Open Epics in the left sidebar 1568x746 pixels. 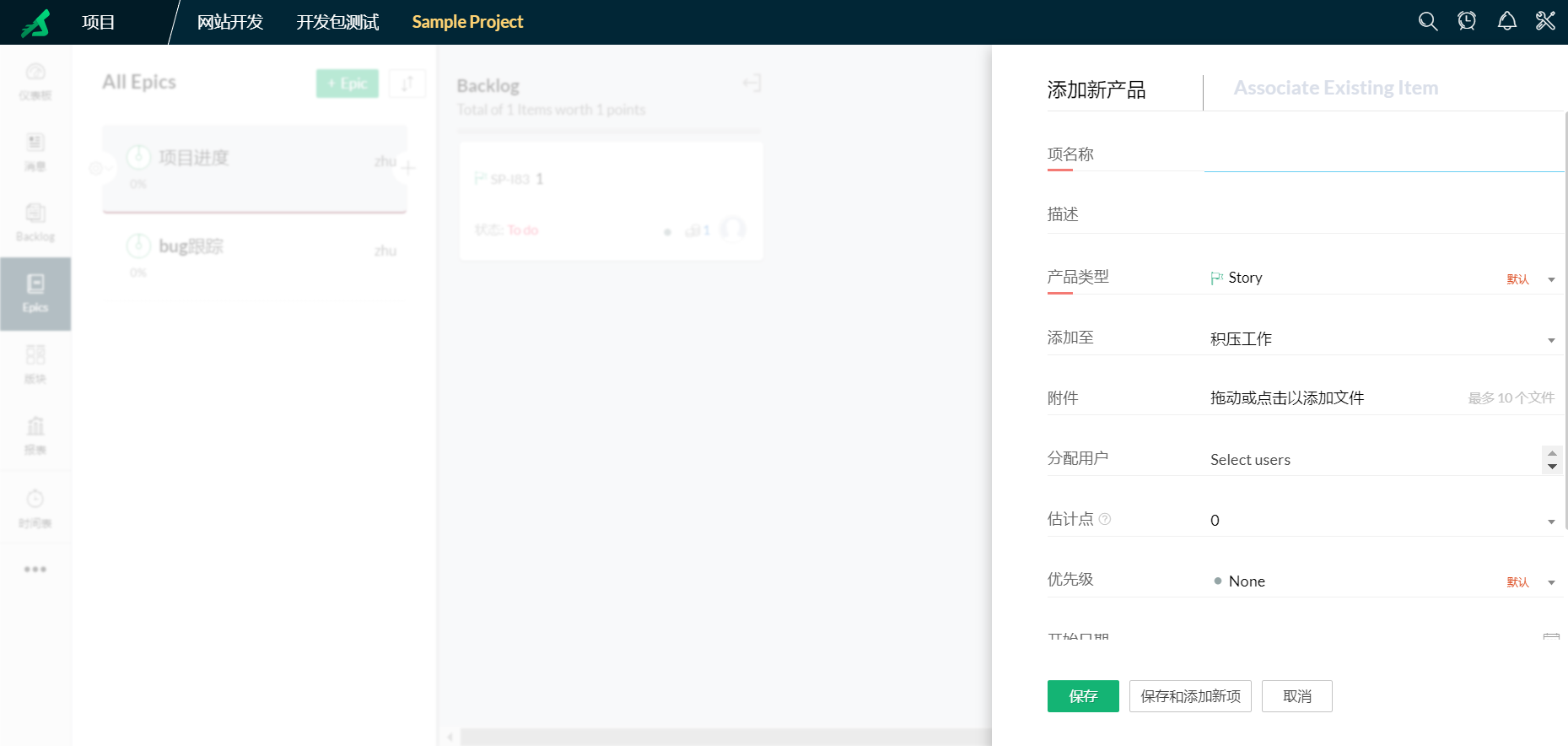point(35,293)
